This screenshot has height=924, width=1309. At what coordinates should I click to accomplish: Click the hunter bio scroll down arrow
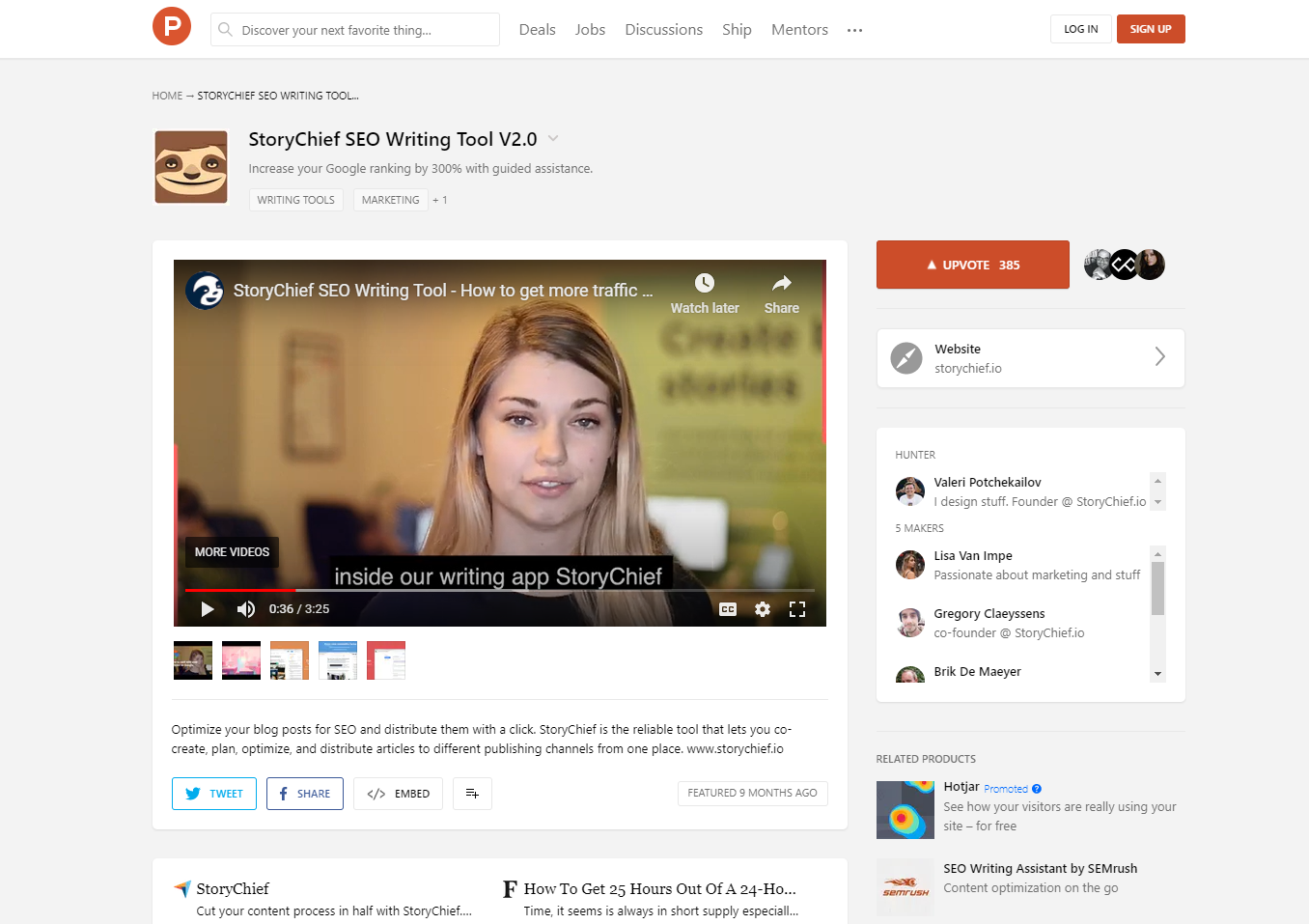[1157, 502]
